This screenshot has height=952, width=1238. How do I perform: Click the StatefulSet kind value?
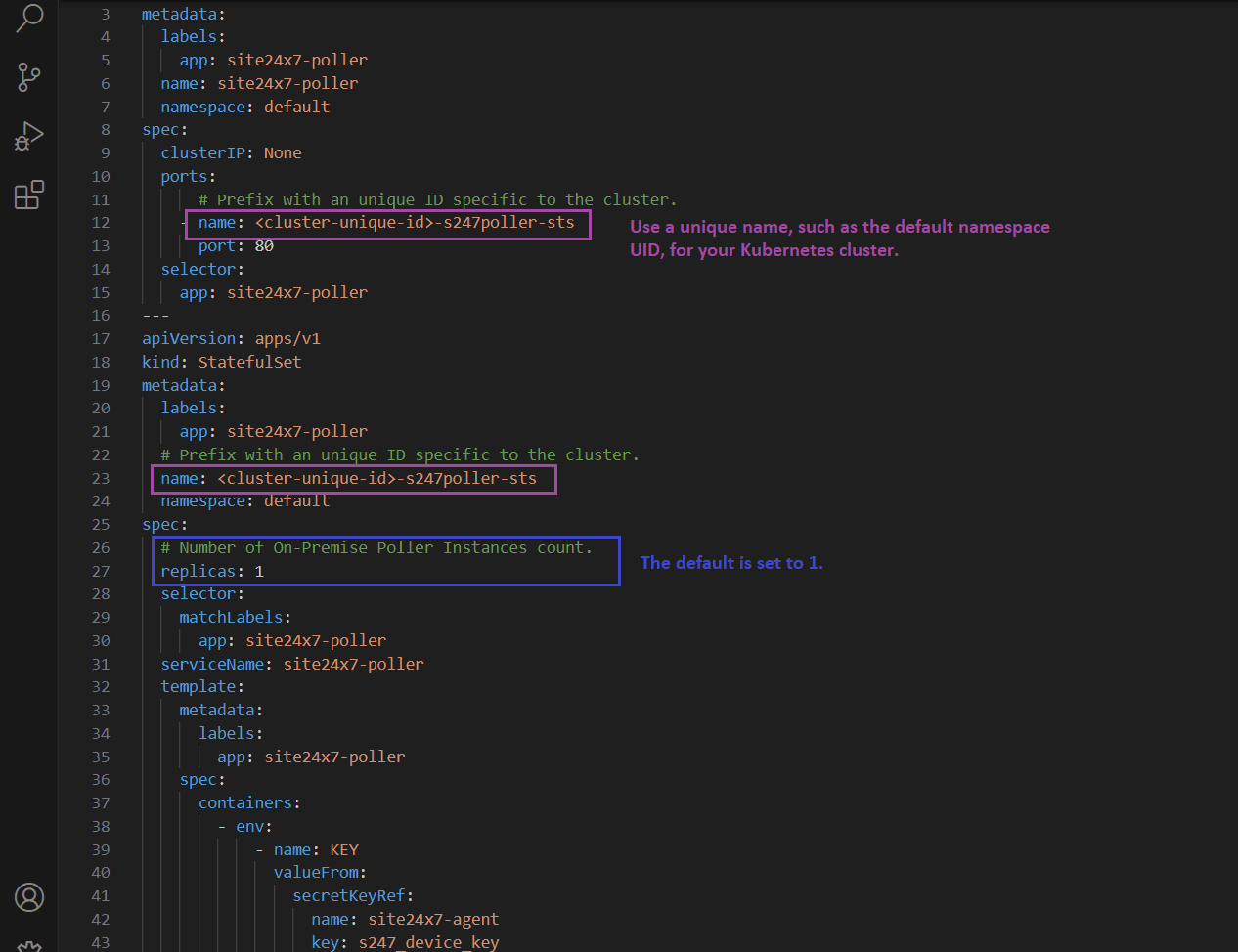[x=249, y=362]
